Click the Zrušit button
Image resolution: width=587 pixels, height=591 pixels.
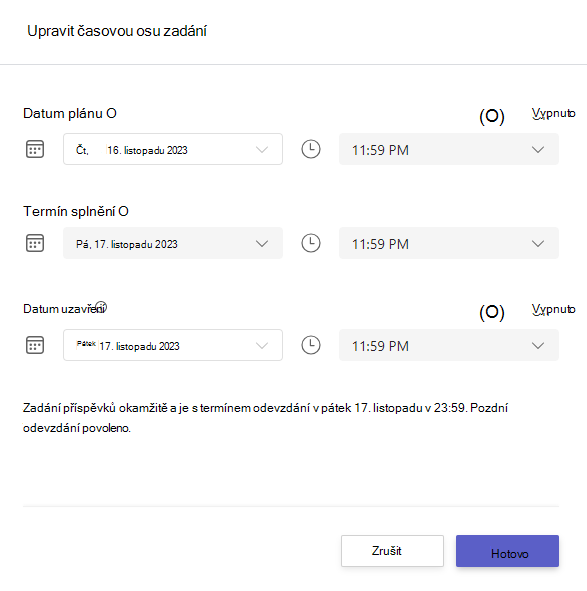click(392, 551)
